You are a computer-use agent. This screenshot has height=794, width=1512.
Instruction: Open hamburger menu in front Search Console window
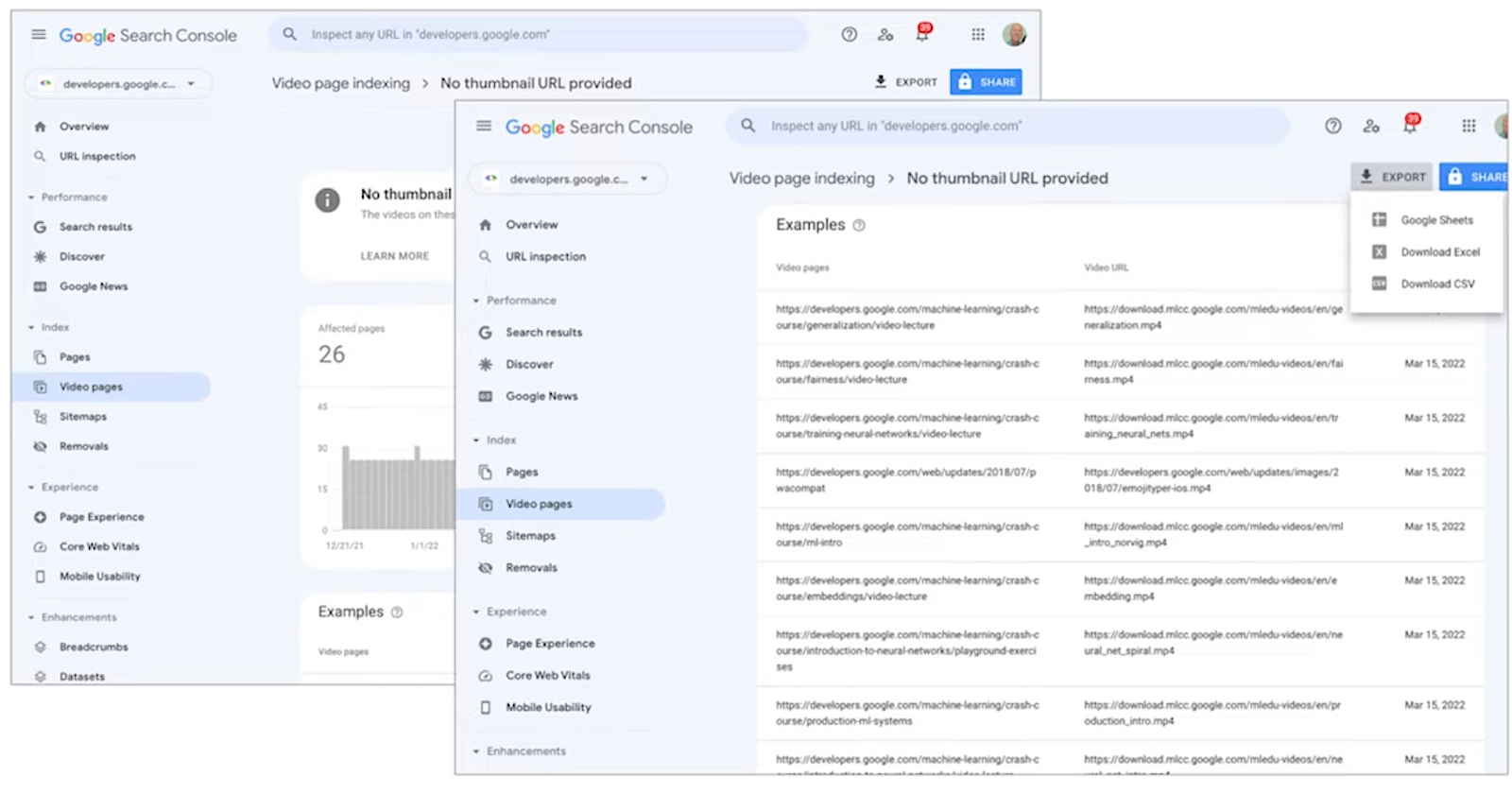point(484,126)
